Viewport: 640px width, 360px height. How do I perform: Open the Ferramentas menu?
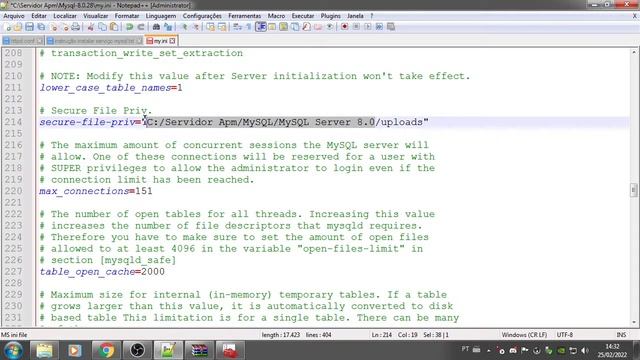coord(244,16)
